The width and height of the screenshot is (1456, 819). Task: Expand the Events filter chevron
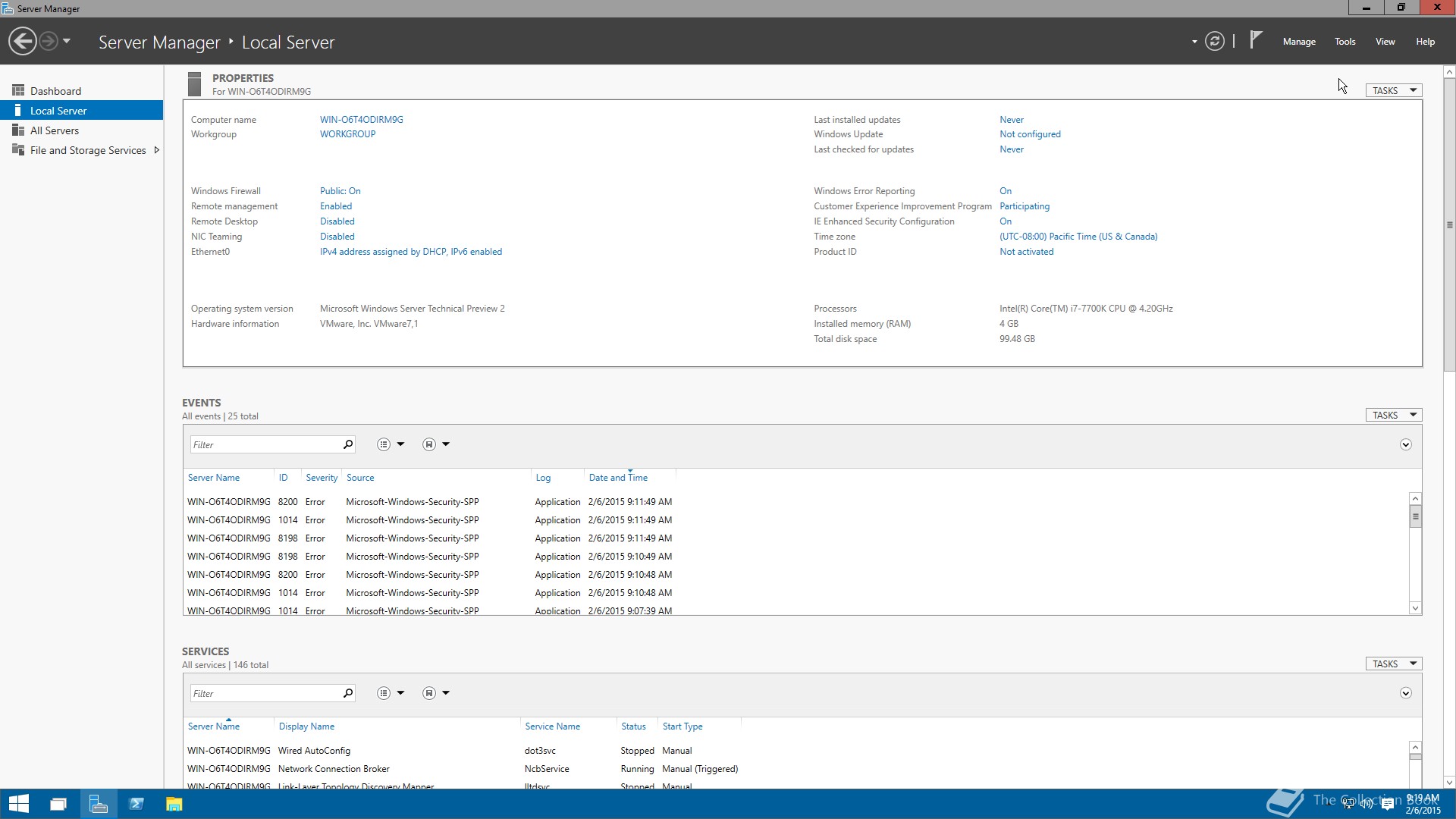1405,445
